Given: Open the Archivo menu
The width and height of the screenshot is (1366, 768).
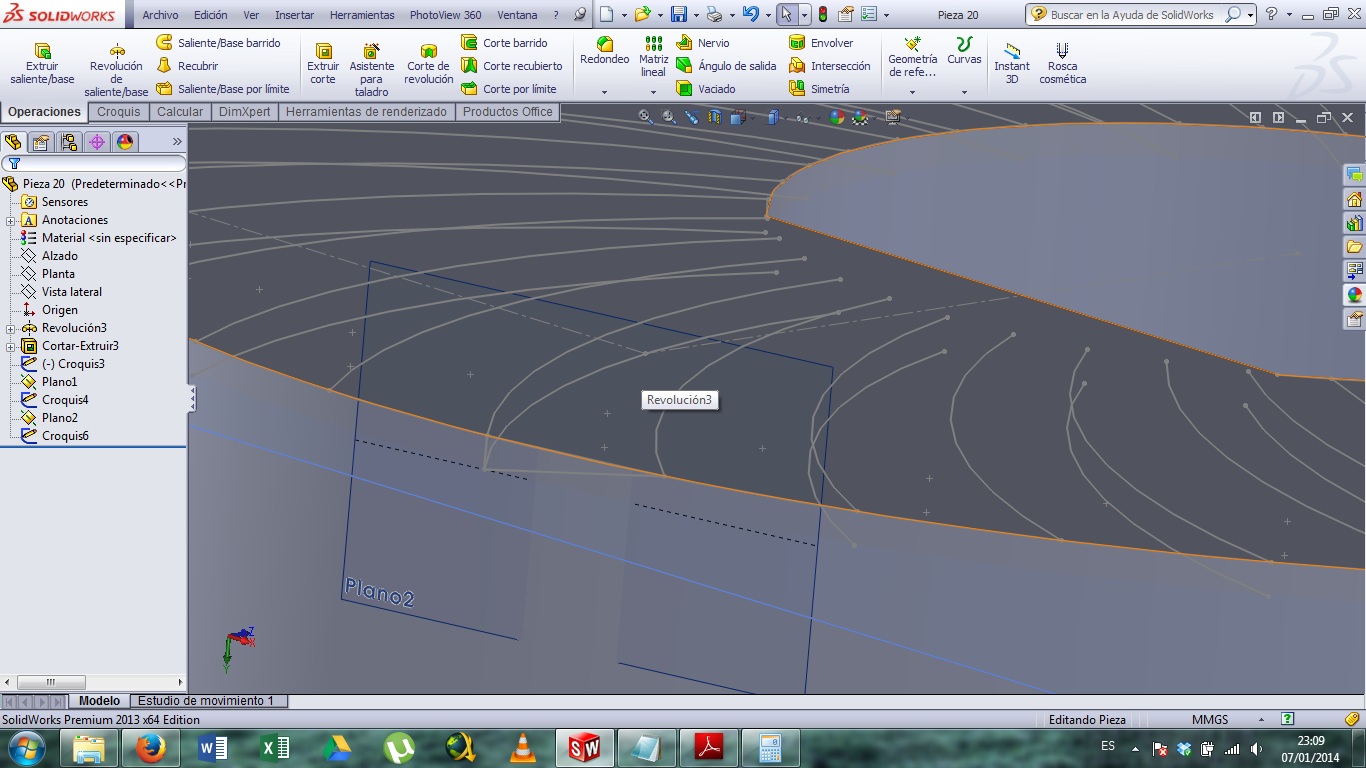Looking at the screenshot, I should tap(160, 15).
